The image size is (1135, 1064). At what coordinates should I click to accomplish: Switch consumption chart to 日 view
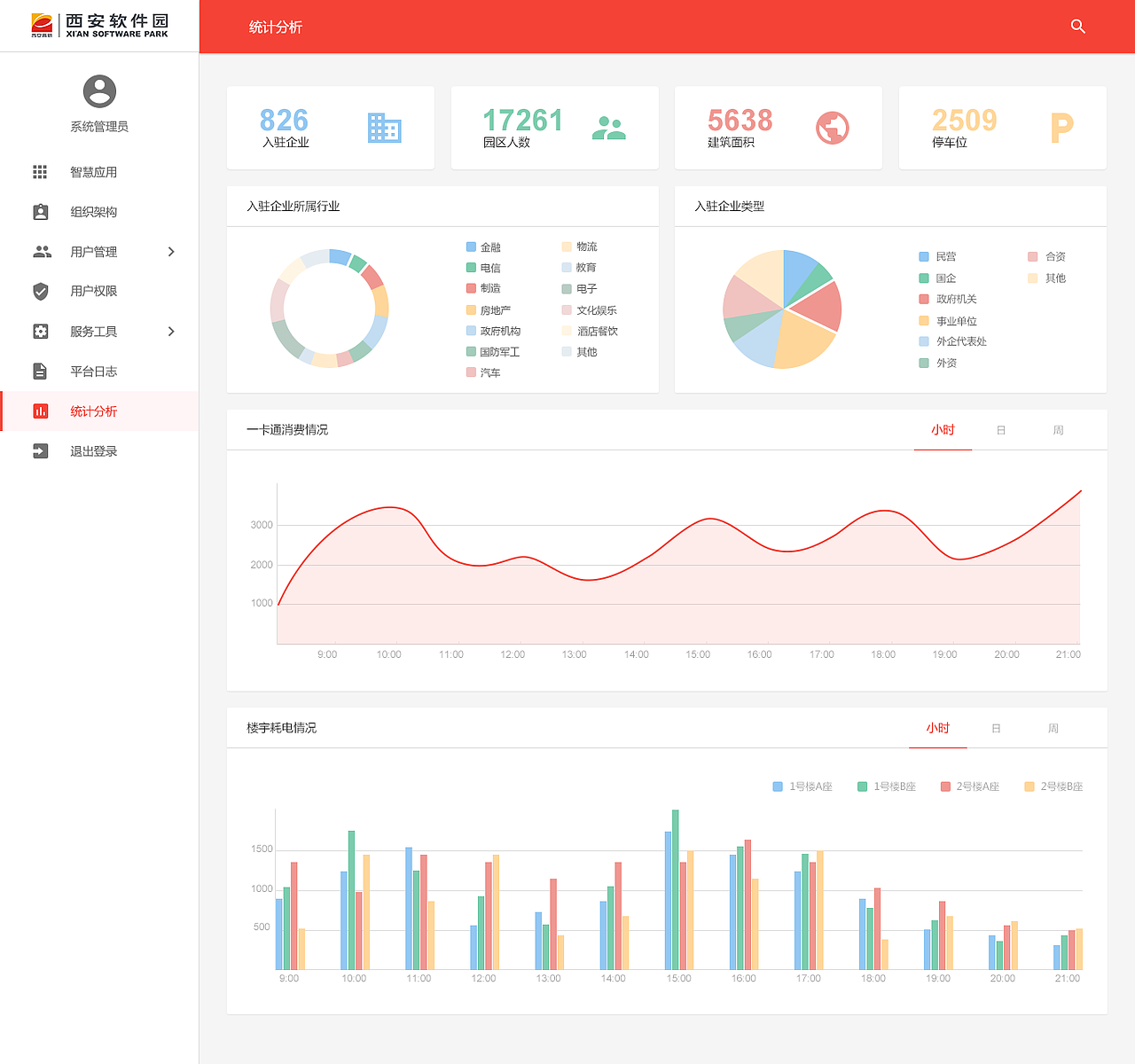pyautogui.click(x=1000, y=430)
